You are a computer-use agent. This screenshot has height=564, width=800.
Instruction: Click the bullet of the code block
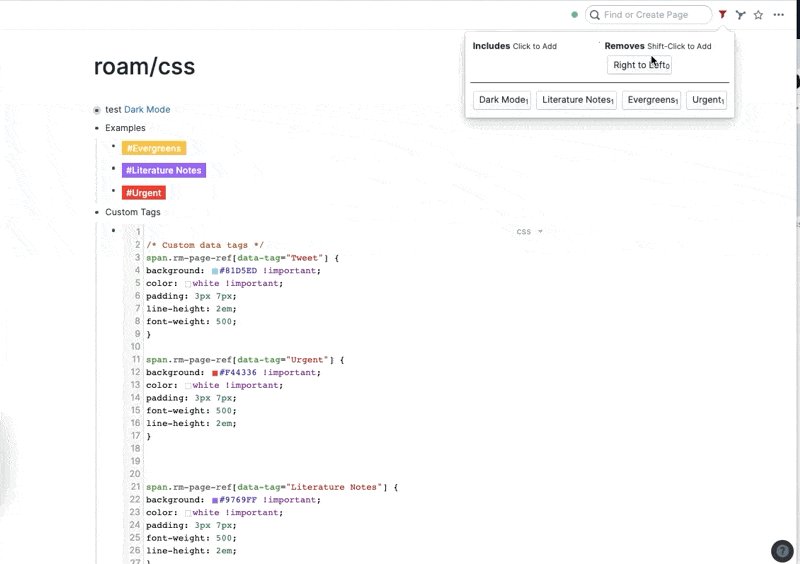[x=113, y=231]
